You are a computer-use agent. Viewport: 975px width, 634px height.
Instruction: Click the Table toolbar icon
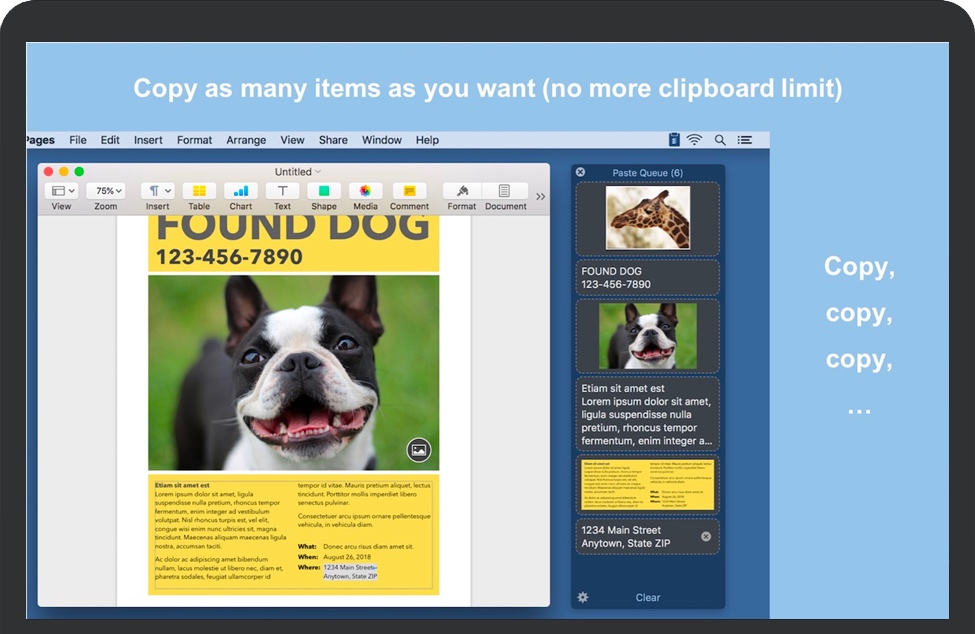click(x=199, y=191)
